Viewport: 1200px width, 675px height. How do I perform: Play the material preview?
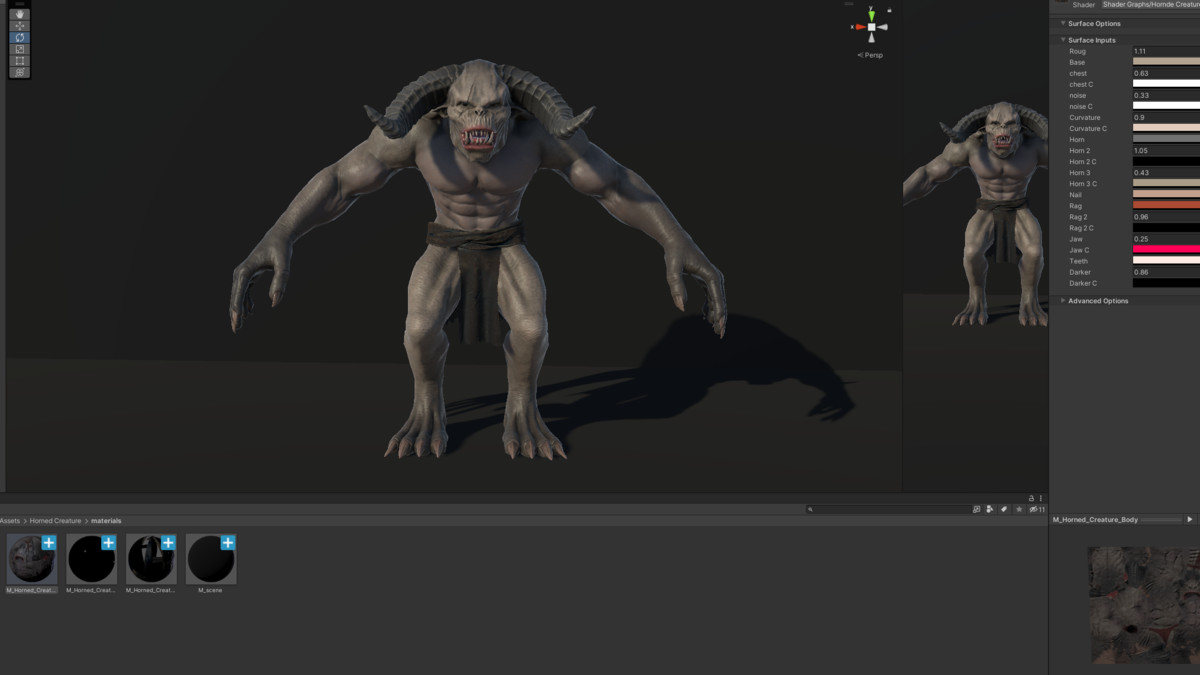pos(1189,520)
